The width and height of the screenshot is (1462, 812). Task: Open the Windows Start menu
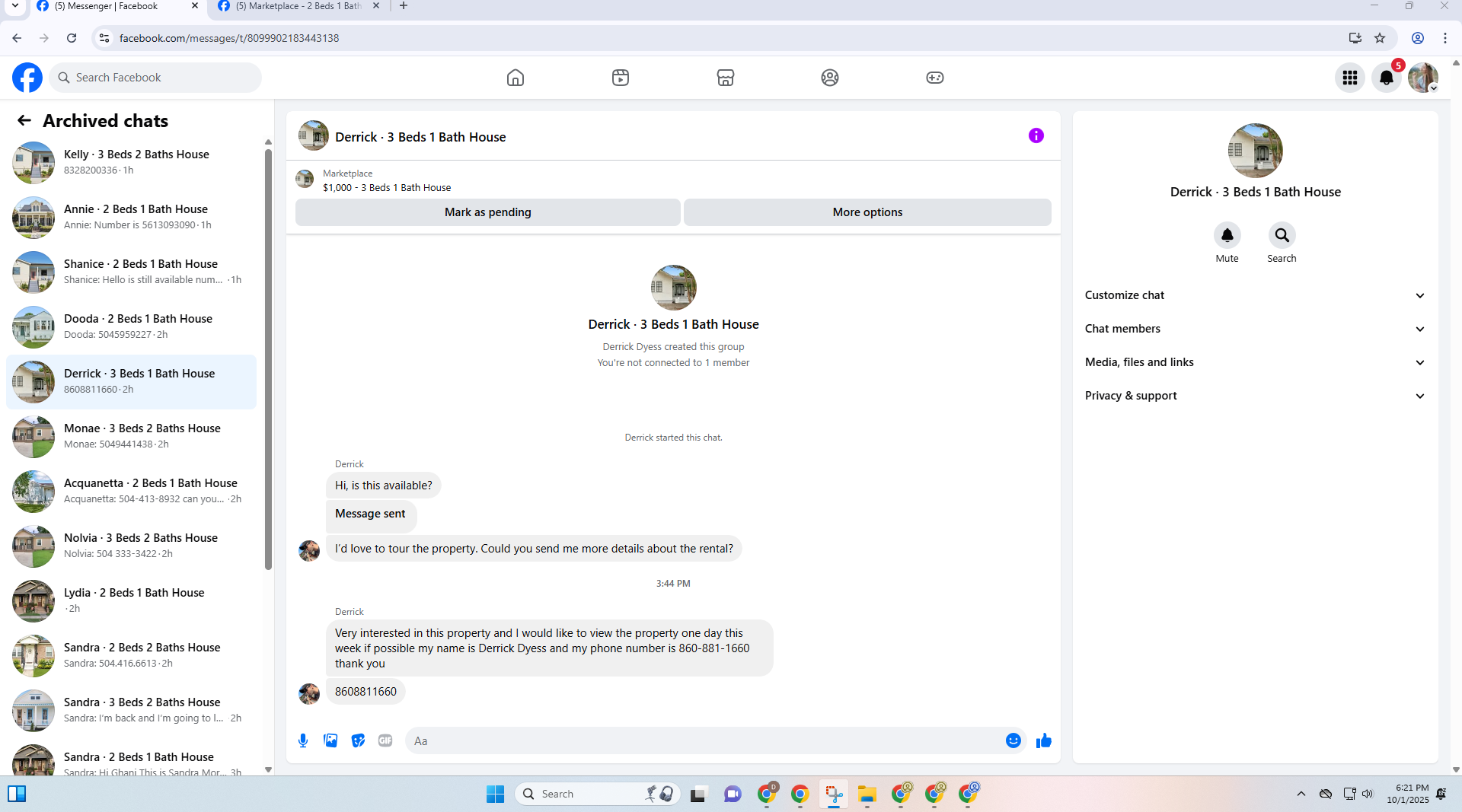(496, 794)
